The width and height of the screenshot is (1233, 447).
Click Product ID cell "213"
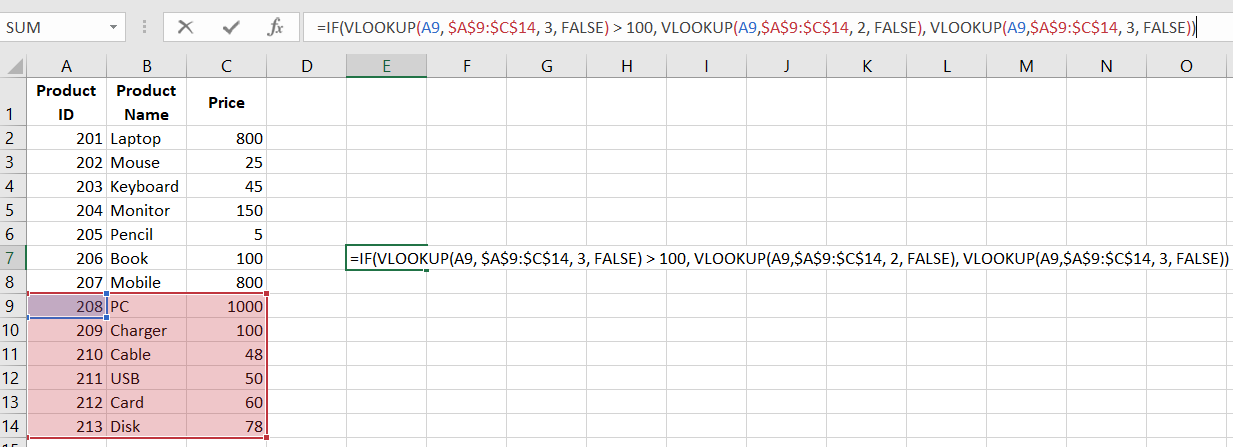(66, 426)
